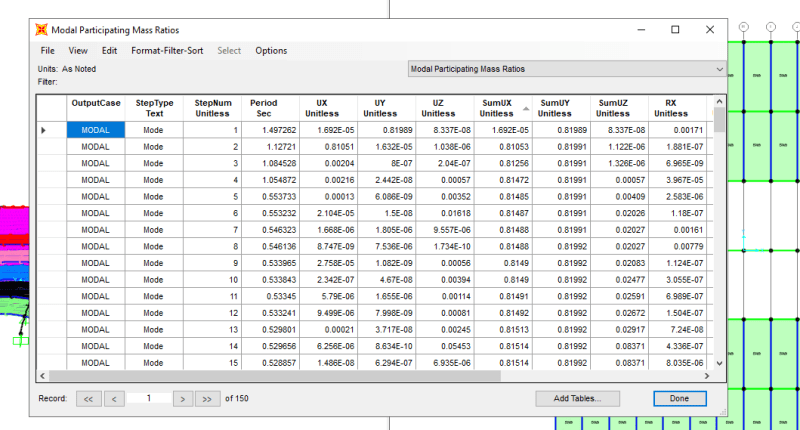The height and width of the screenshot is (430, 800).
Task: Click the Period Sec column header
Action: pyautogui.click(x=270, y=108)
